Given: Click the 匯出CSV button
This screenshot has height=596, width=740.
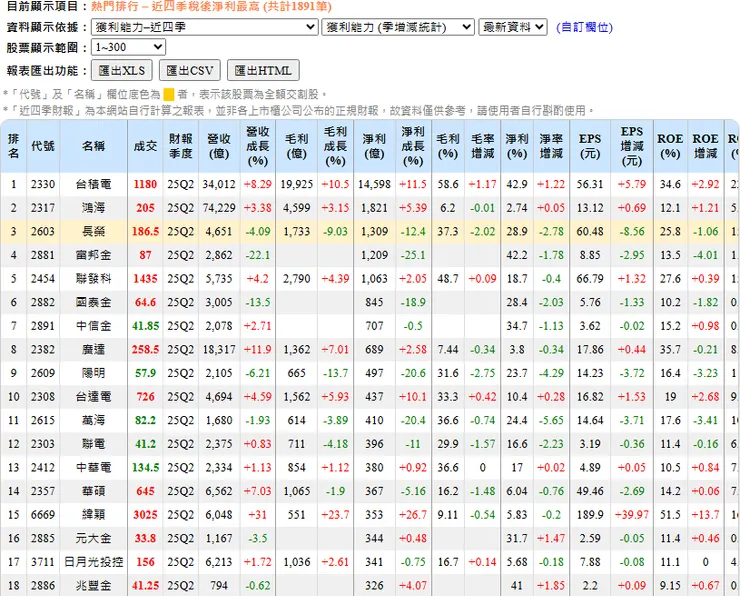Looking at the screenshot, I should tap(190, 71).
